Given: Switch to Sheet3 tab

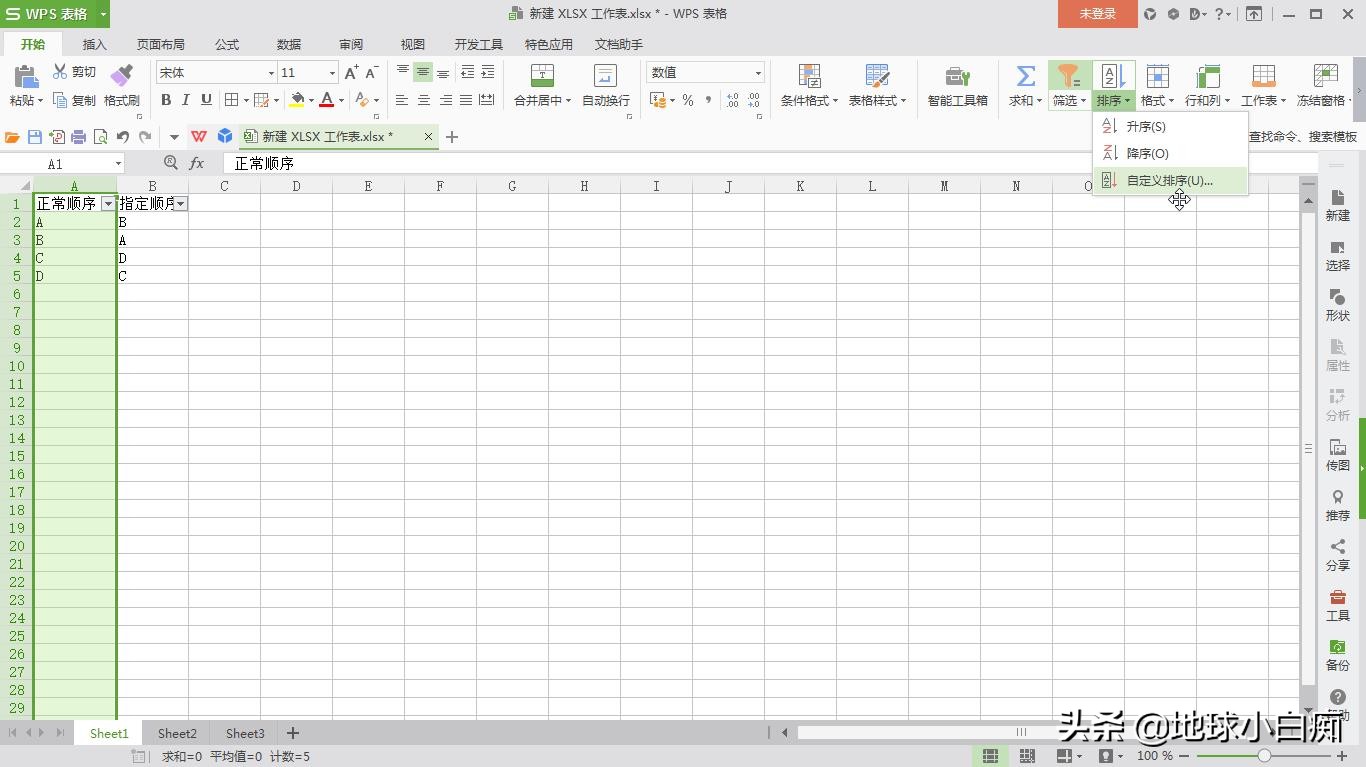Looking at the screenshot, I should [x=245, y=733].
